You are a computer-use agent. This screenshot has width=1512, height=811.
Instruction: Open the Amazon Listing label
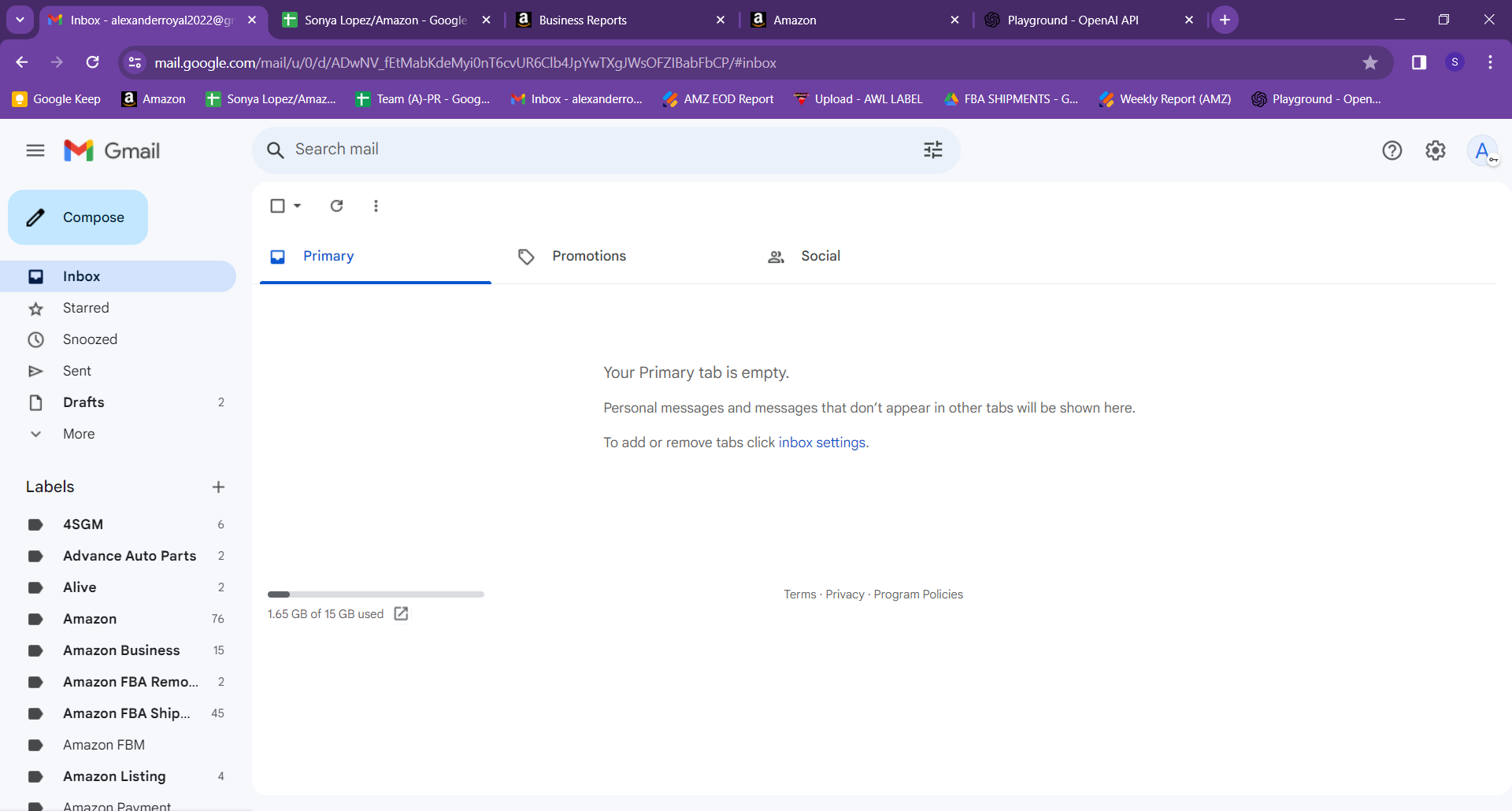(118, 776)
